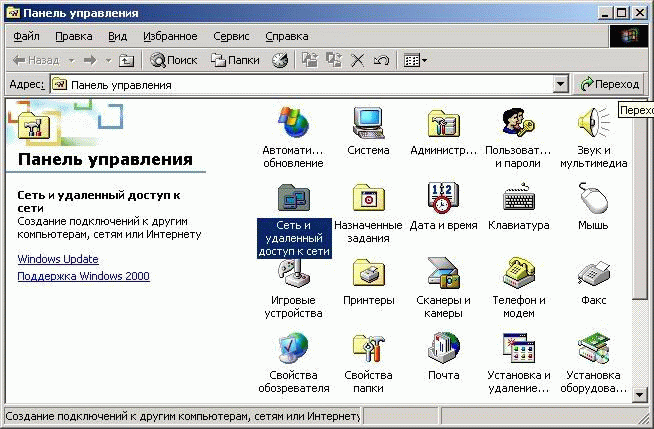Click the address field showing Панель управления
Image resolution: width=654 pixels, height=429 pixels.
click(x=300, y=85)
